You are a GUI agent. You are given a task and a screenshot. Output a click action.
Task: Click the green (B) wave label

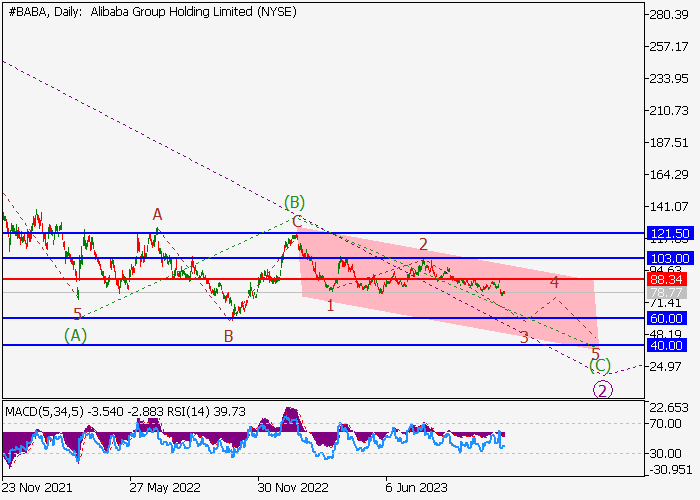point(295,202)
